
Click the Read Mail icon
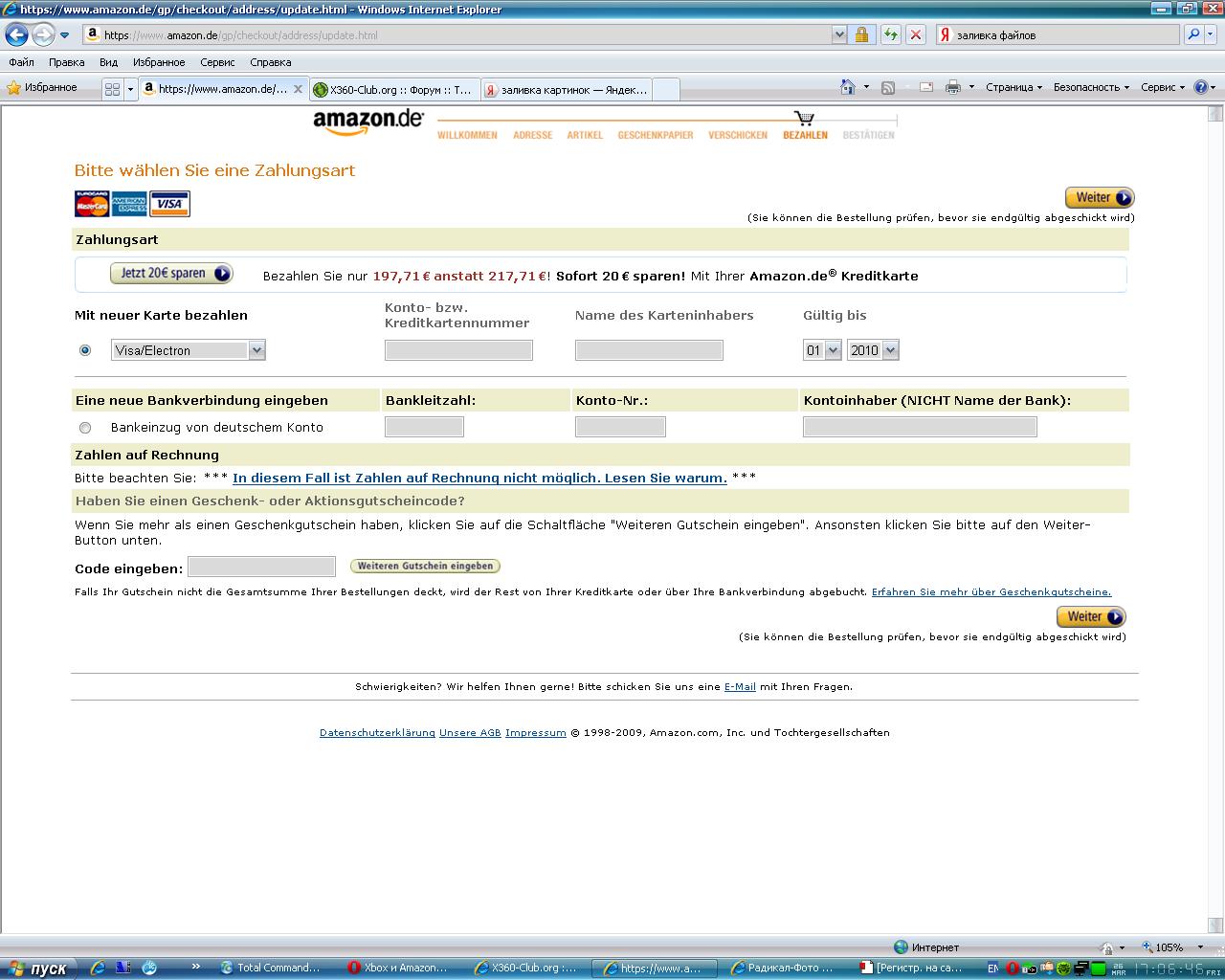click(x=926, y=87)
